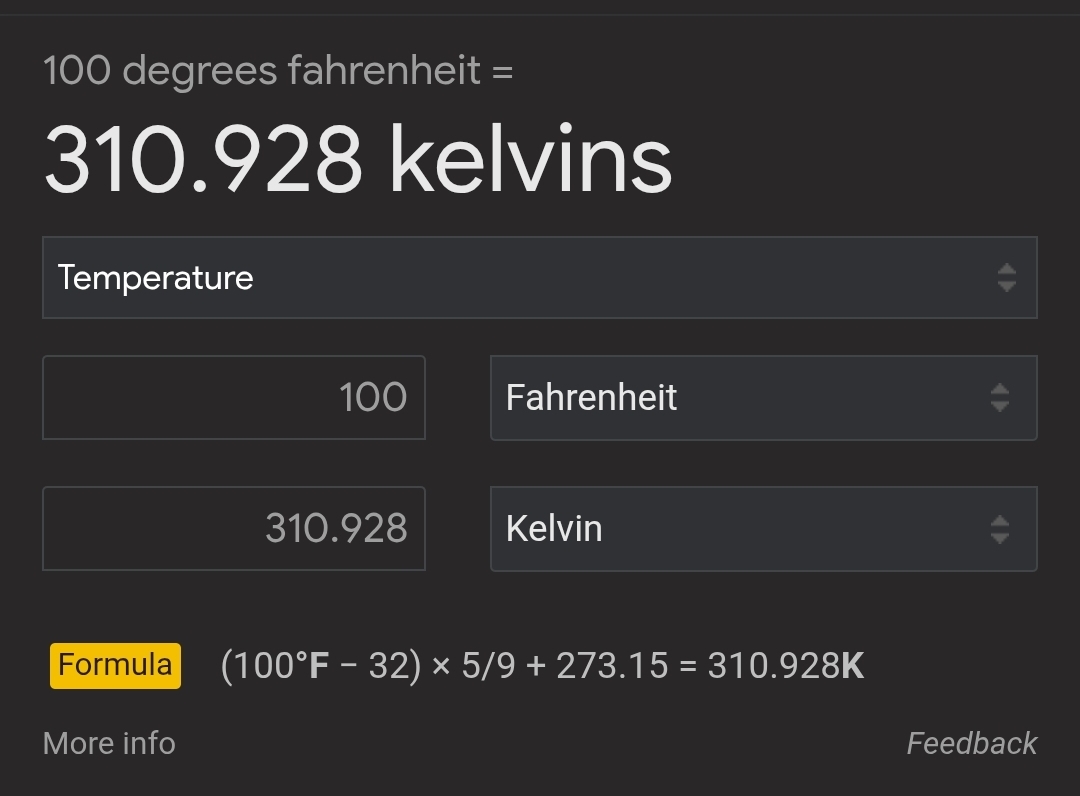Click the 5/9 fraction in the formula
The height and width of the screenshot is (796, 1080).
point(488,666)
